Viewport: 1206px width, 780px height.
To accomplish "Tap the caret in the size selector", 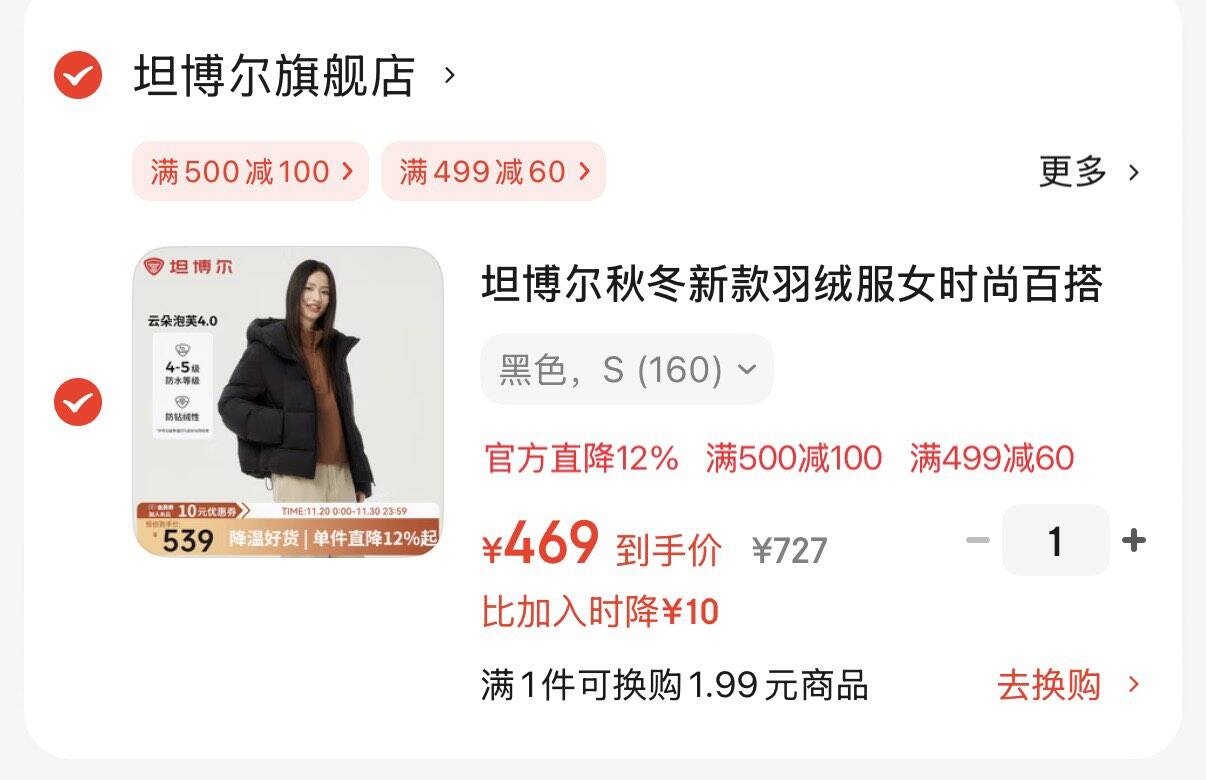I will click(x=746, y=370).
